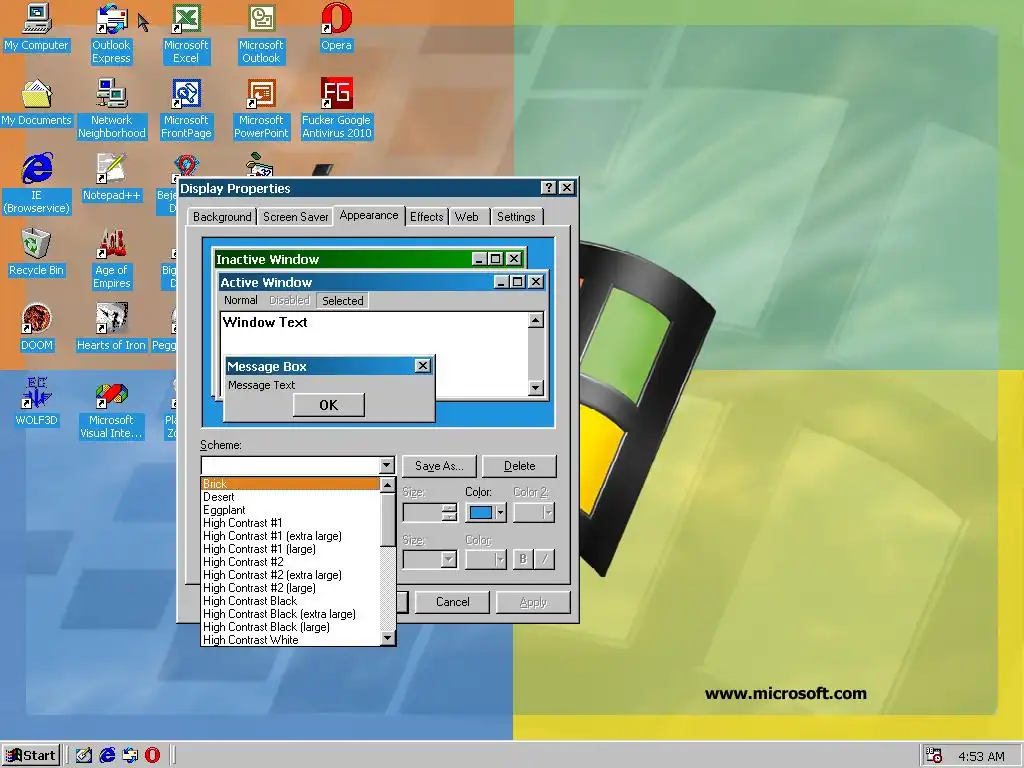Click the task scheduler tray icon

coord(934,756)
